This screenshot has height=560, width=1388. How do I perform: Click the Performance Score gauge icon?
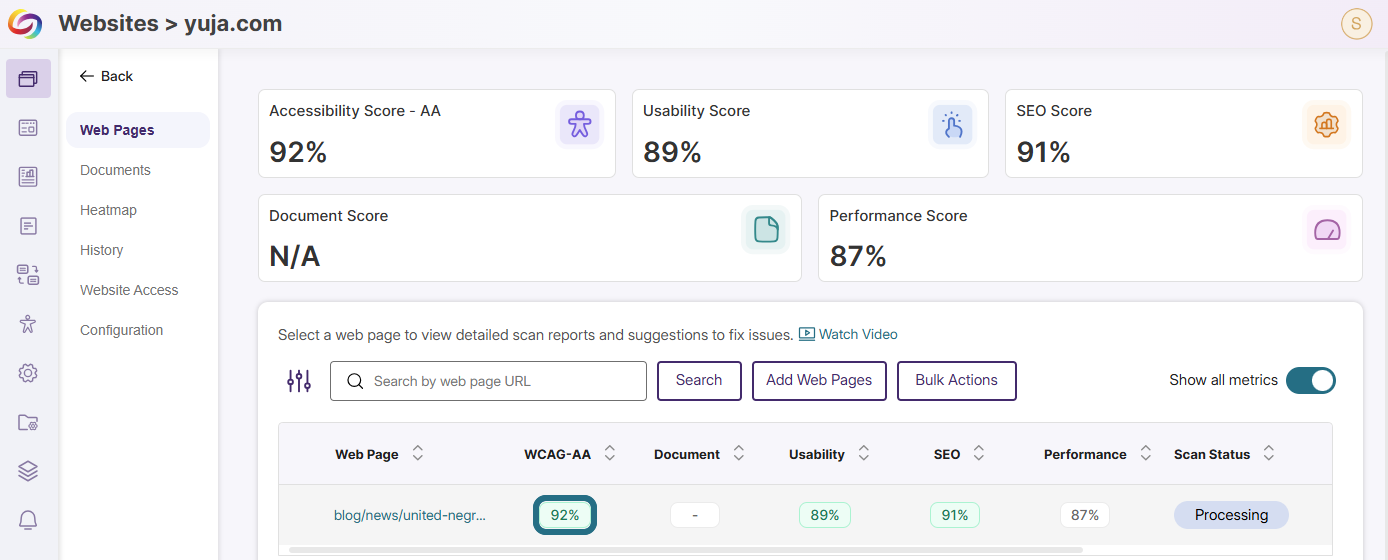[1326, 230]
